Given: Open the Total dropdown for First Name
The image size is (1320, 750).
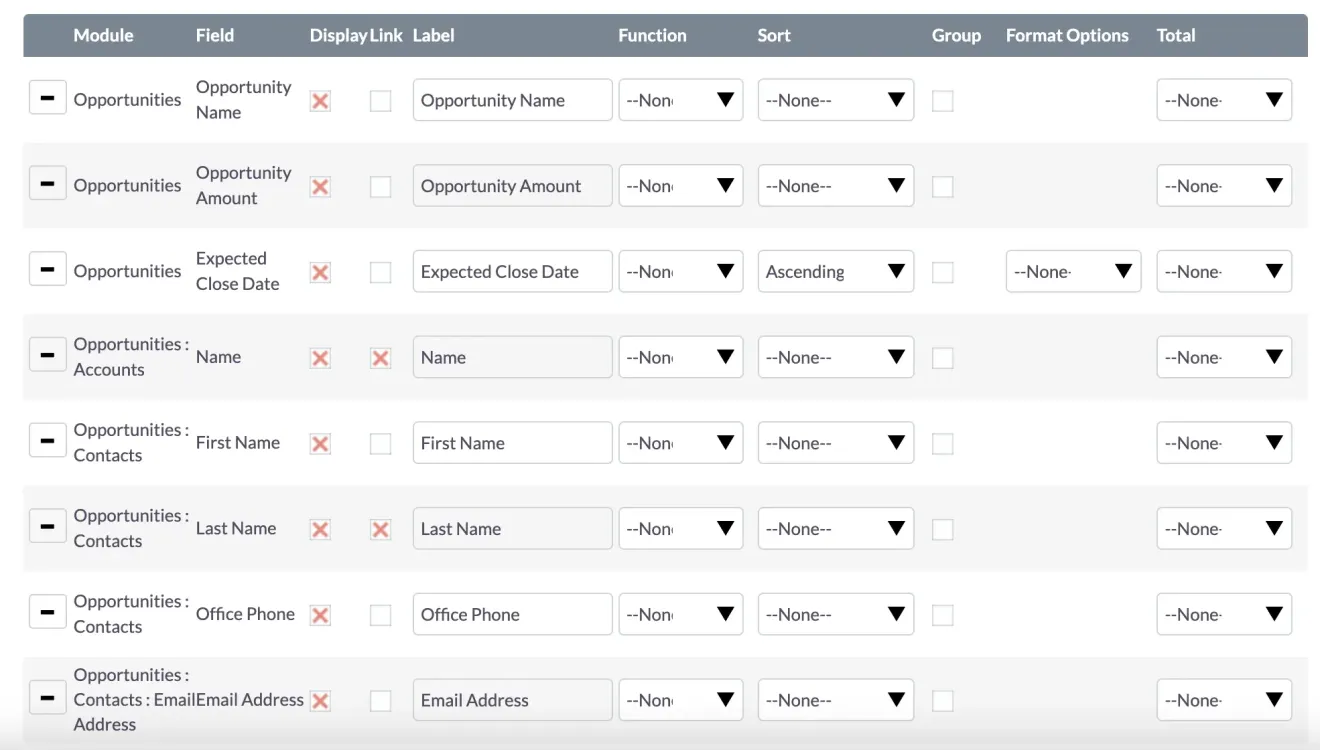Looking at the screenshot, I should point(1224,442).
